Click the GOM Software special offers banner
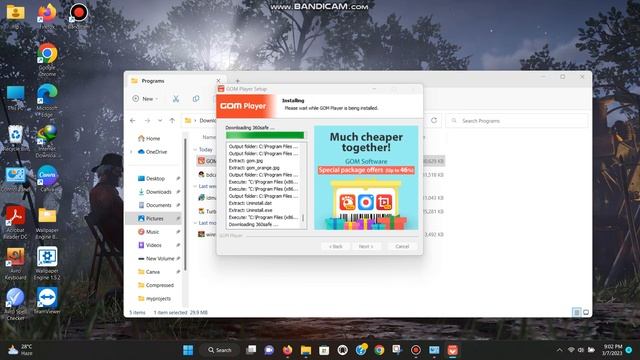Viewport: 640px width, 360px height. tap(366, 178)
